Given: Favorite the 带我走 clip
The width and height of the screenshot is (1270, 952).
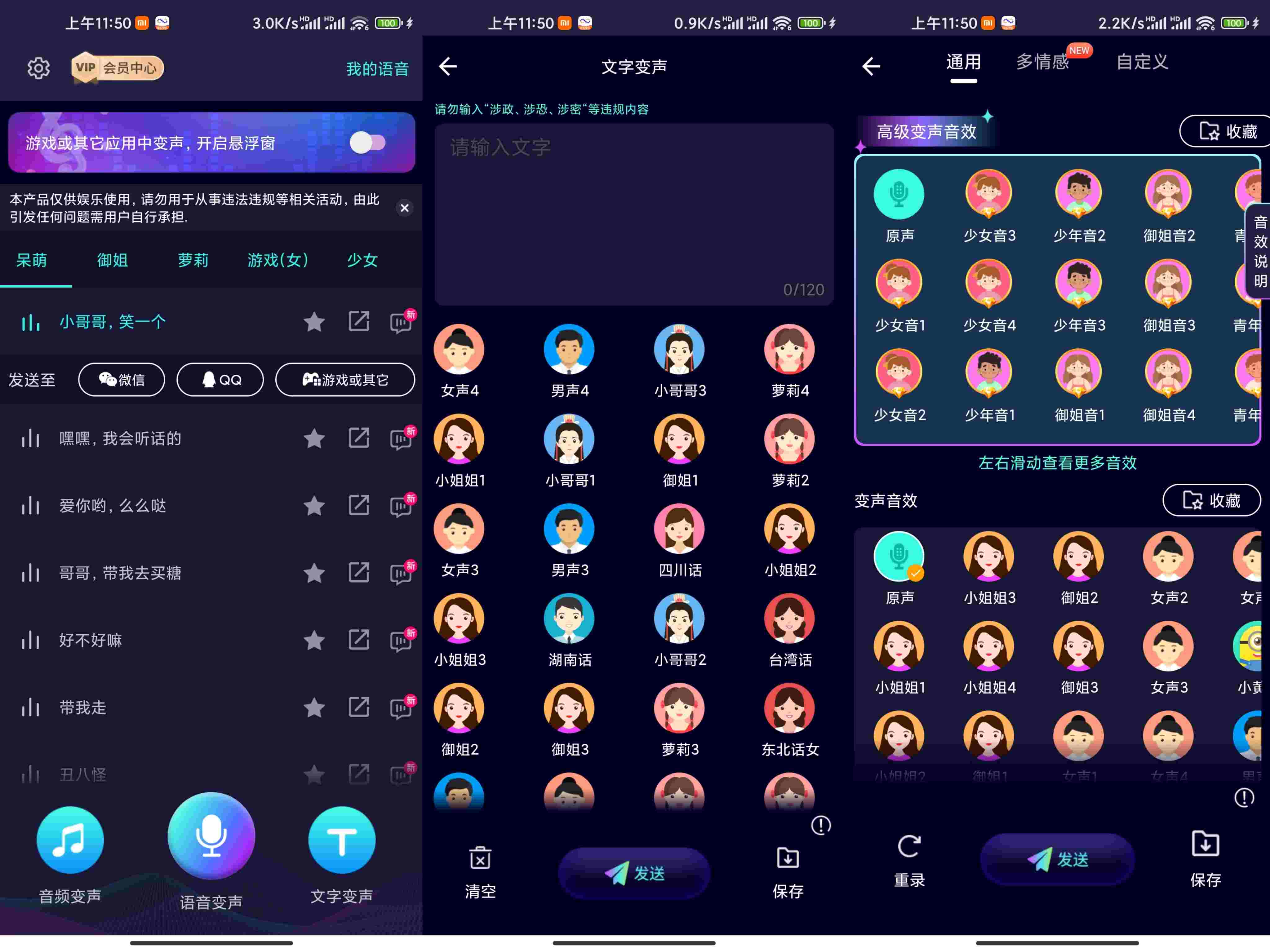Looking at the screenshot, I should [314, 708].
